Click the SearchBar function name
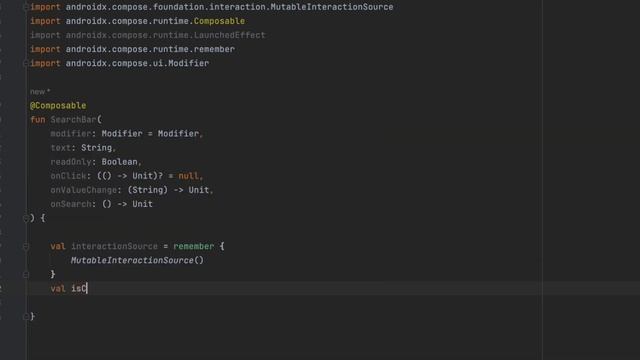Image resolution: width=640 pixels, height=360 pixels. tap(73, 120)
